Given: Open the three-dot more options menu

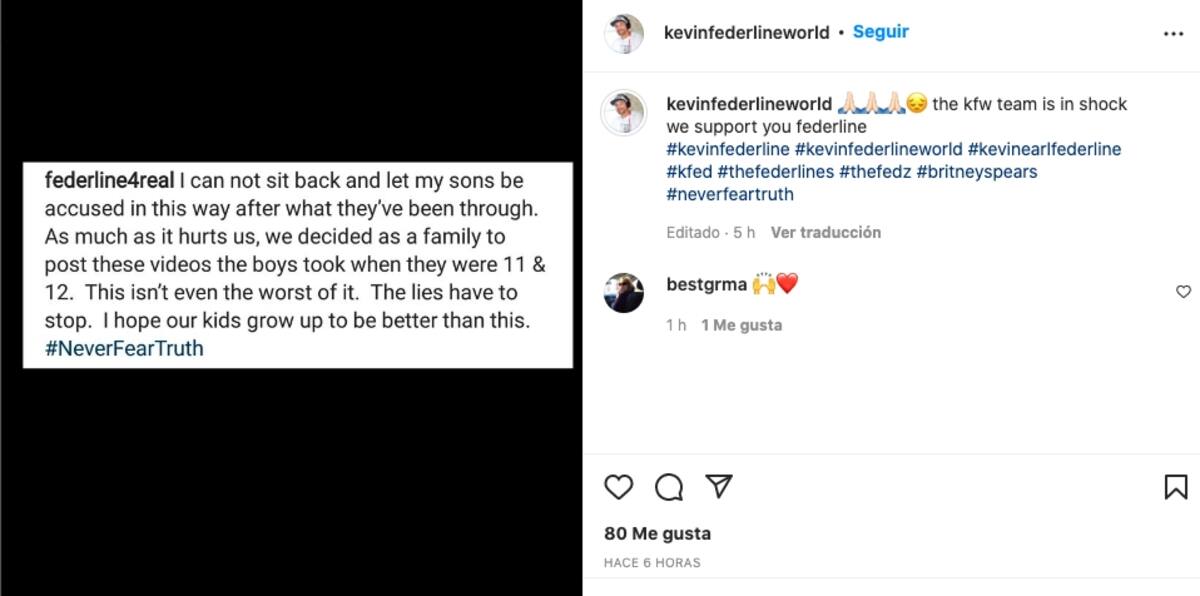Looking at the screenshot, I should 1173,33.
